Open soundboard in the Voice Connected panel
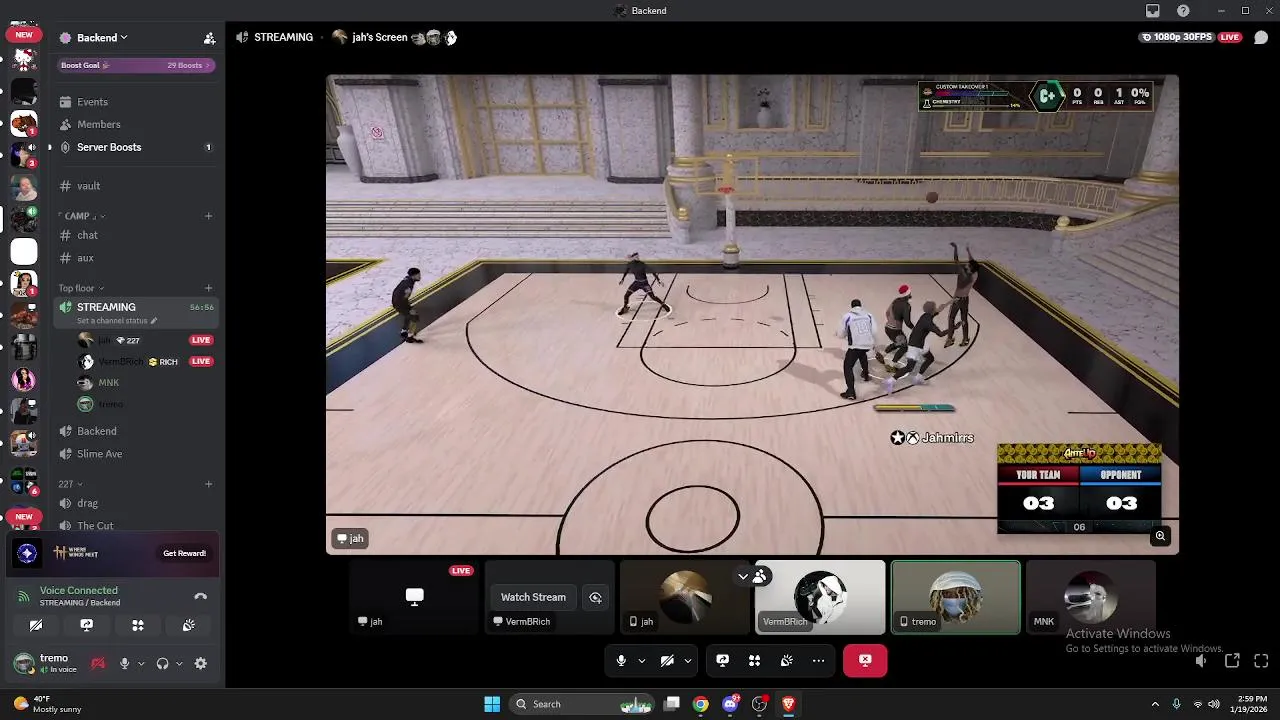Screen dimensions: 1280x720 pyautogui.click(x=189, y=625)
